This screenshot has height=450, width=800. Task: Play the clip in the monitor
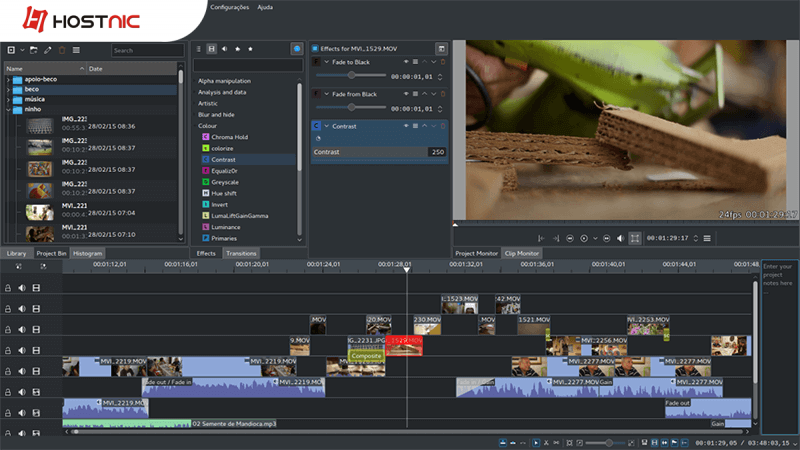point(584,238)
